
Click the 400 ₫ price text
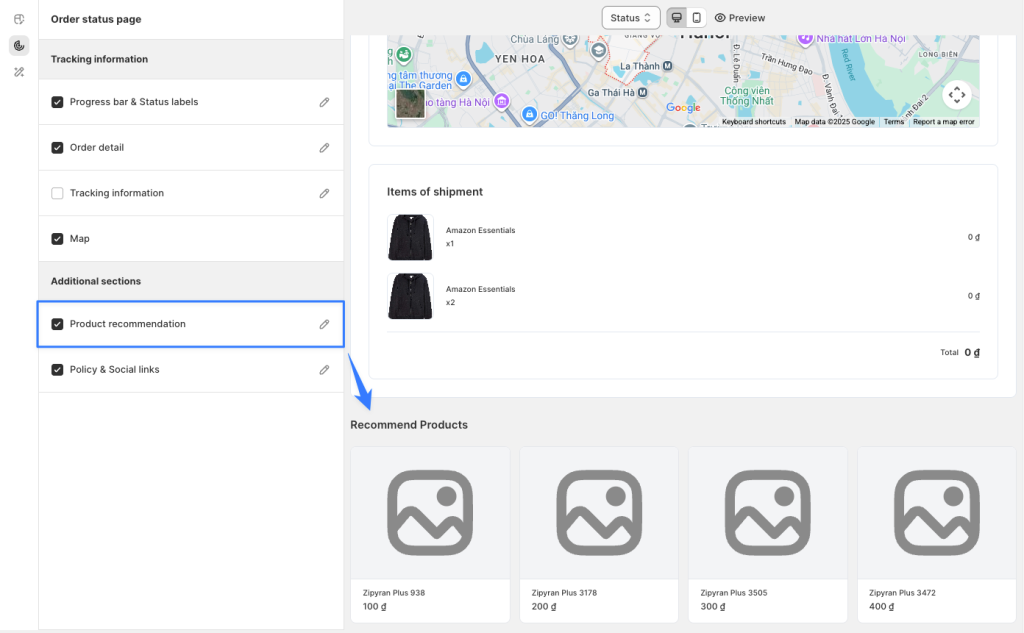[x=882, y=607]
